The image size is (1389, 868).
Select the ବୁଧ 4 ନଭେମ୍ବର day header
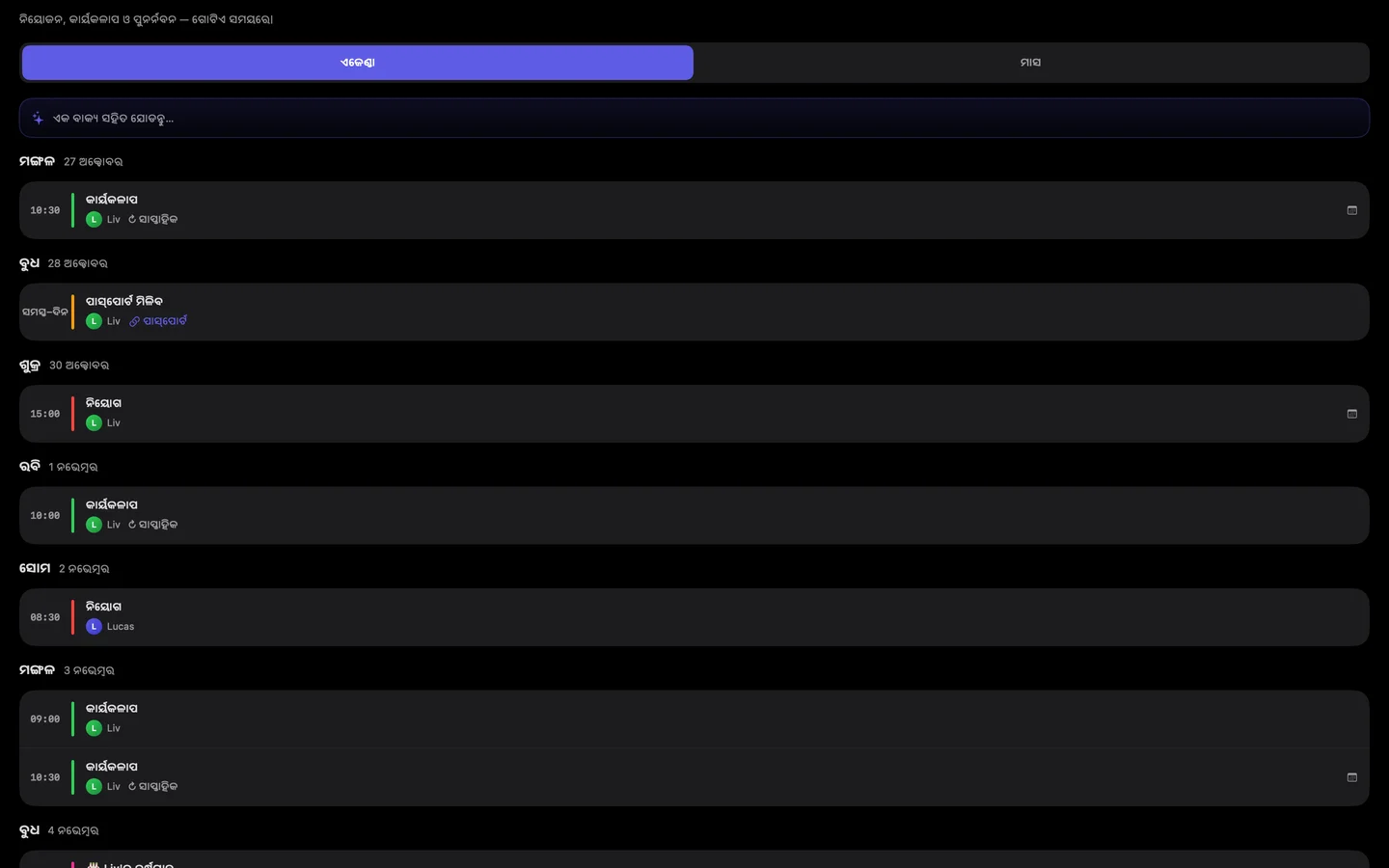[59, 830]
